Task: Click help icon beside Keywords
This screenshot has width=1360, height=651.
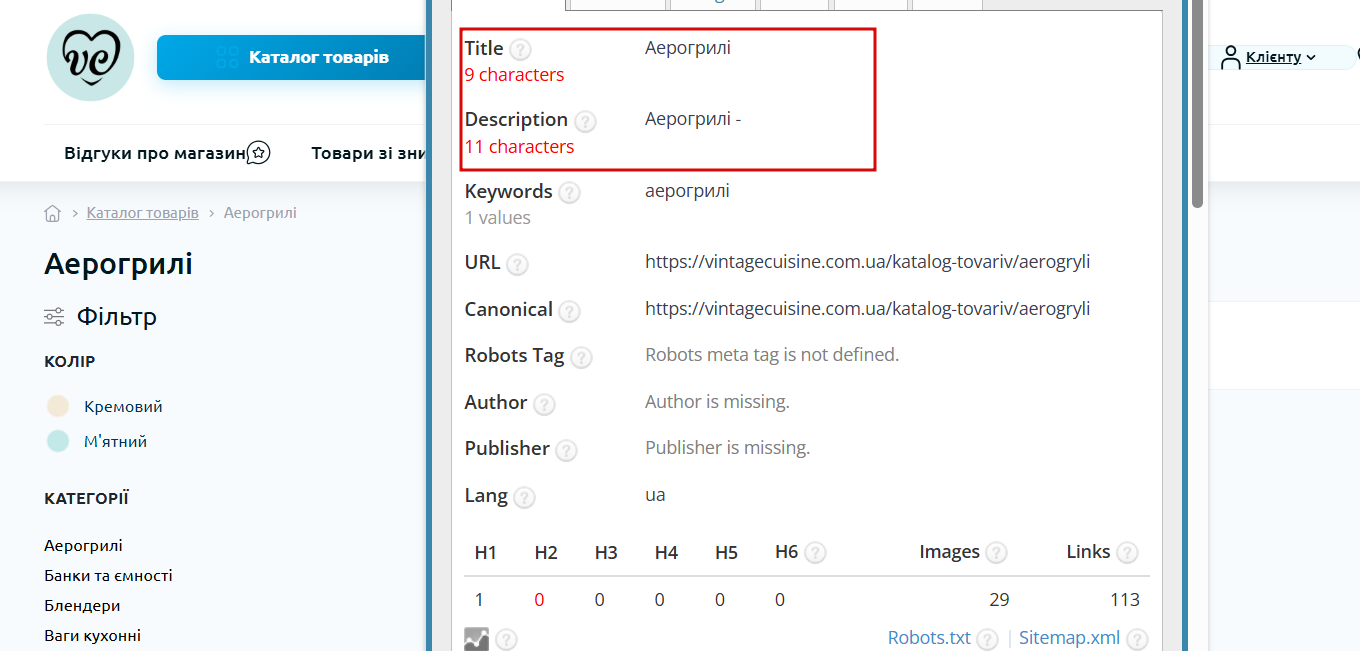Action: pos(569,193)
